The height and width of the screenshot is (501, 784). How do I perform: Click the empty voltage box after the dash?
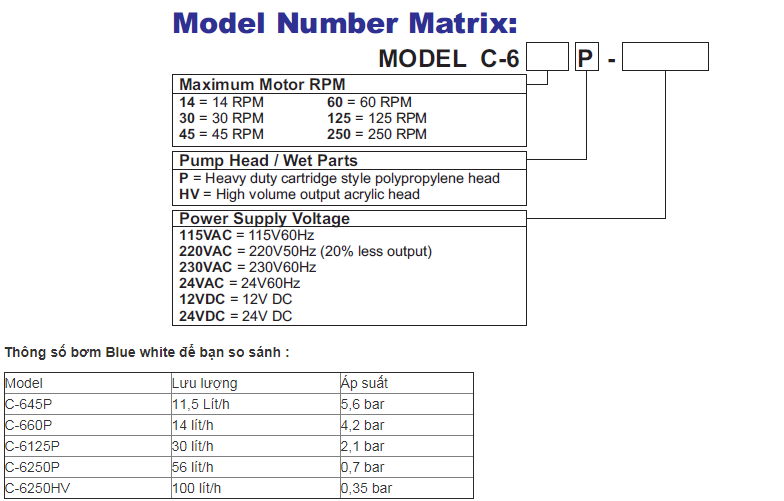click(666, 56)
